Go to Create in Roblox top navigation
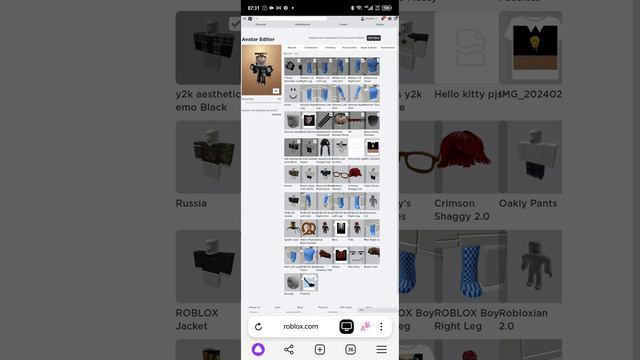The width and height of the screenshot is (640, 360). coord(343,24)
